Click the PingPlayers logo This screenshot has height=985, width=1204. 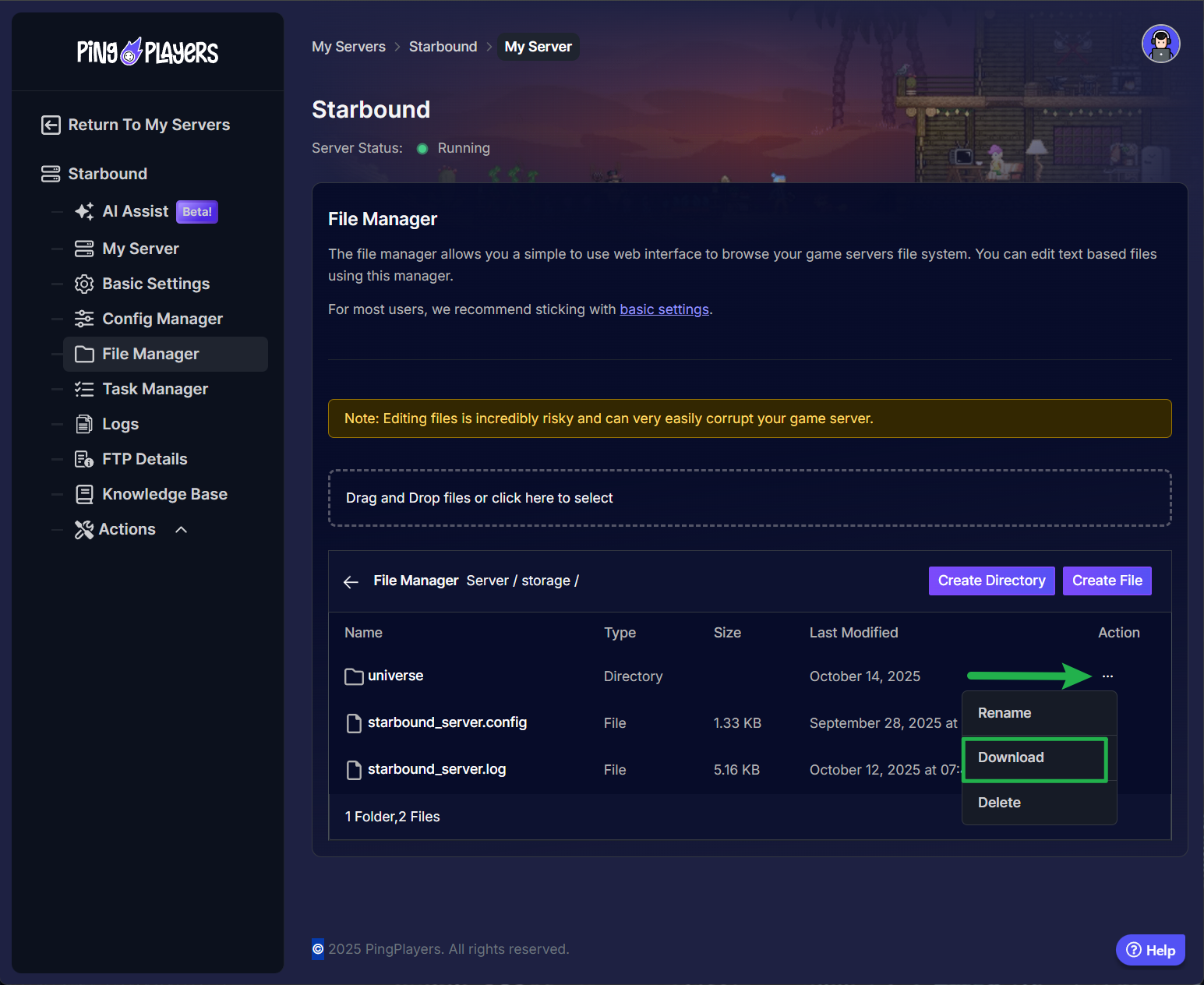point(147,52)
